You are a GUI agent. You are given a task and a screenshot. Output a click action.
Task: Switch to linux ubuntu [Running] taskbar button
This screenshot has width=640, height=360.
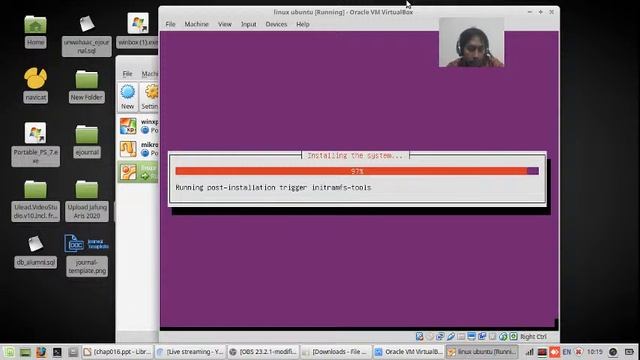[482, 352]
